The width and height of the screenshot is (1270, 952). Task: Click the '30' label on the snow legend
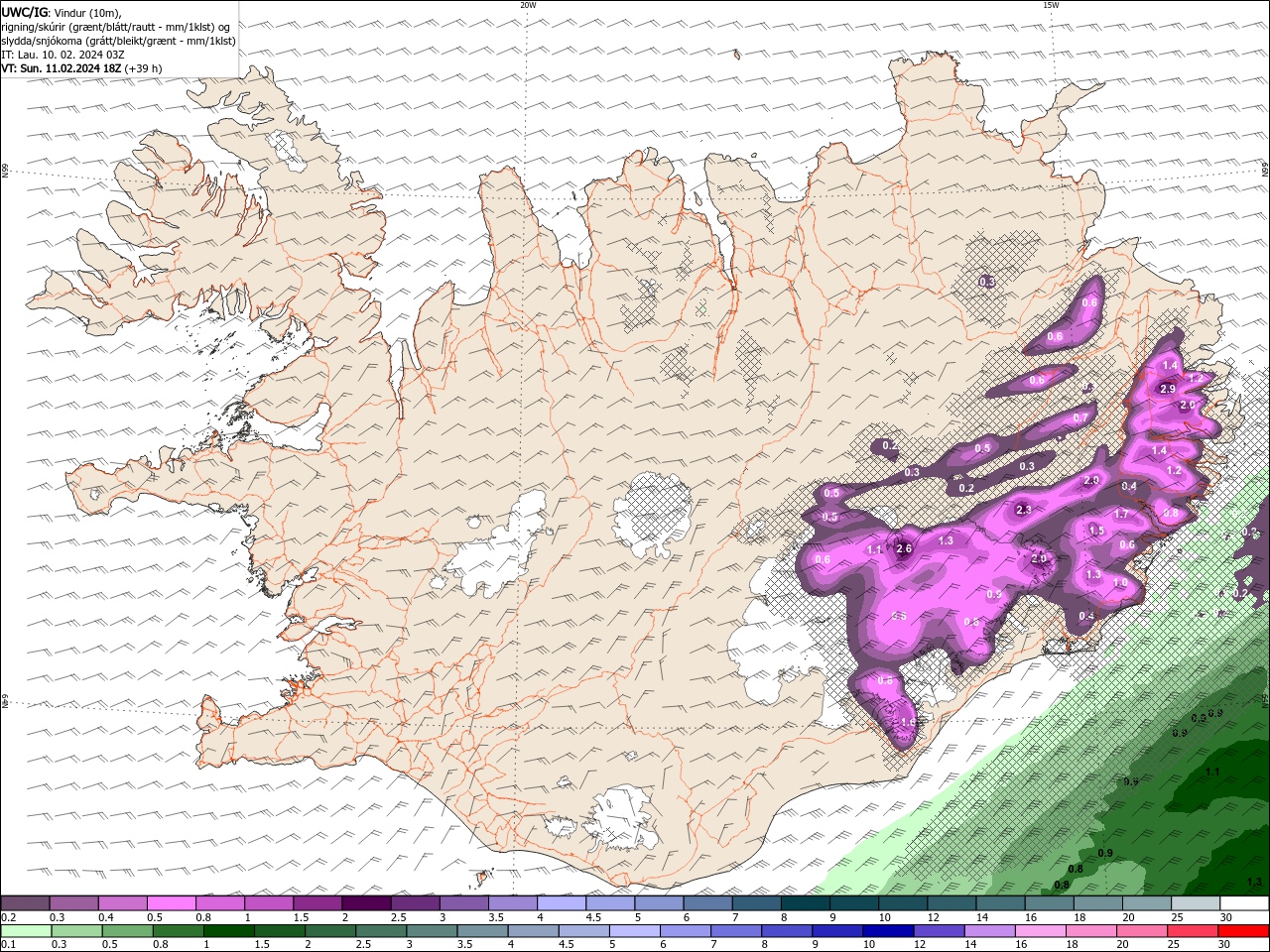click(x=1226, y=917)
